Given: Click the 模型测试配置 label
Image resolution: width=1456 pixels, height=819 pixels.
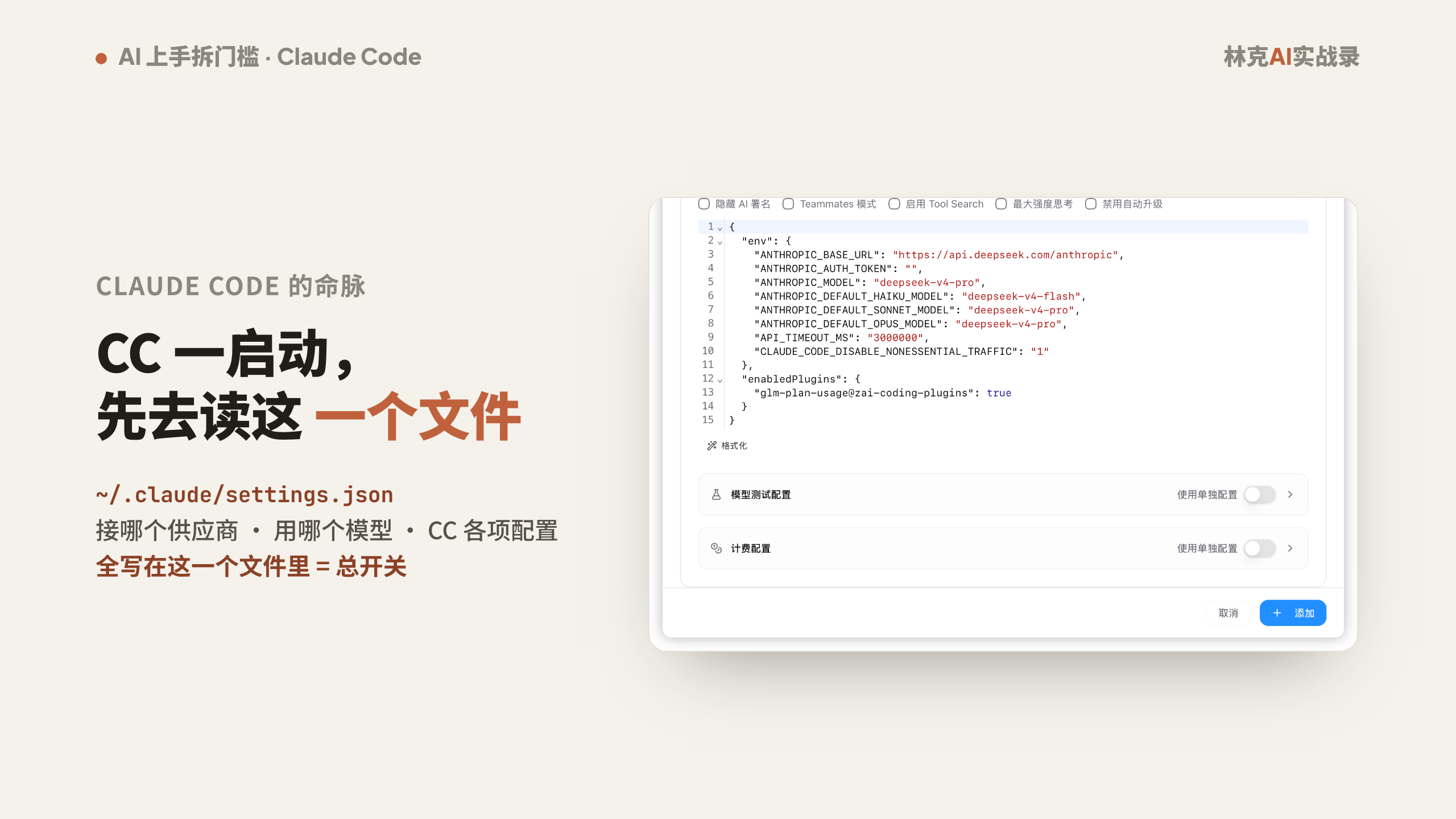Looking at the screenshot, I should pos(761,495).
